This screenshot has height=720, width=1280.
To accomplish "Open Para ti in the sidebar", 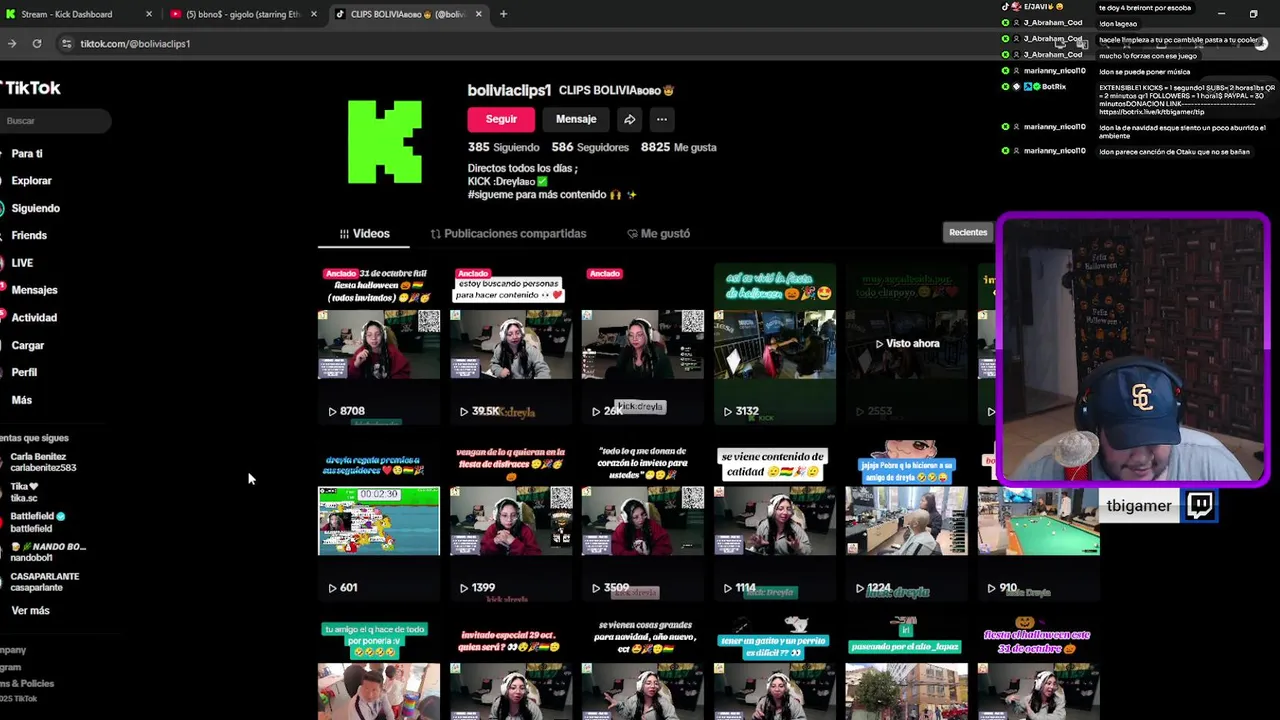I will click(27, 154).
